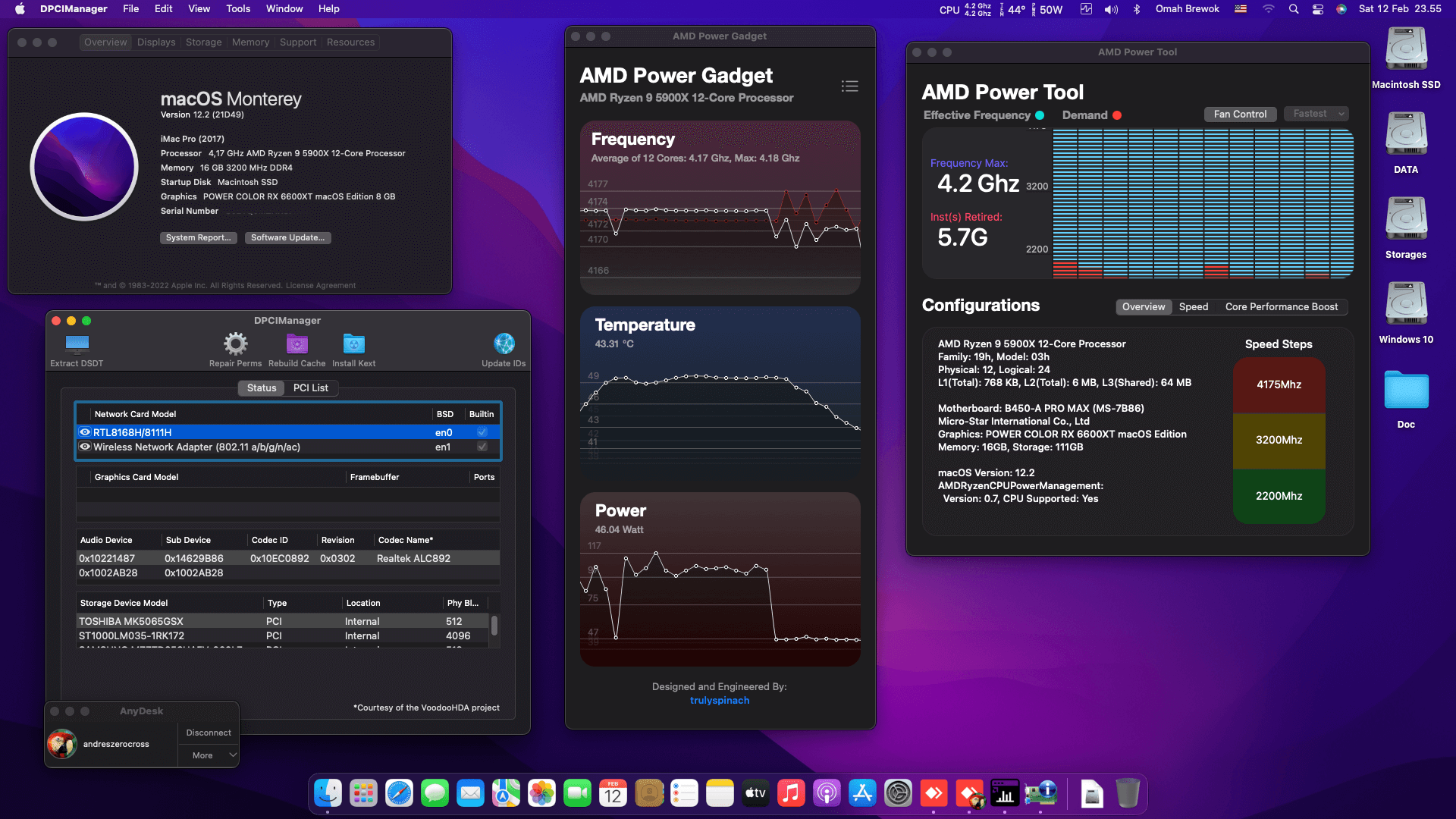Open Podcasts app in the dock
Screen dimensions: 1456x819
coord(827,793)
